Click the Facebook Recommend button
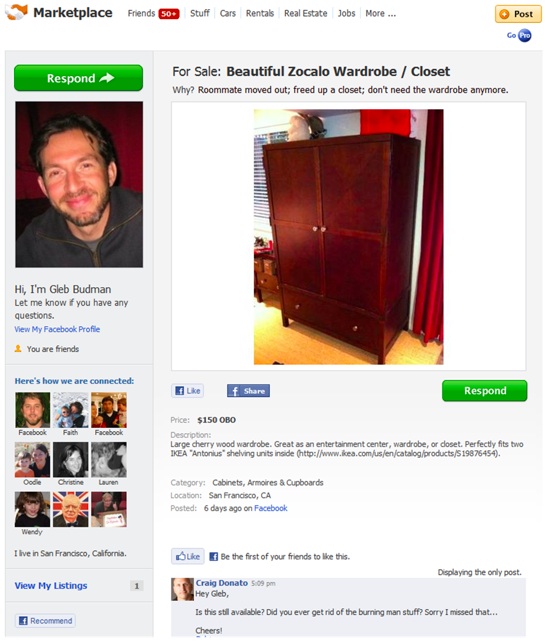 coord(45,620)
